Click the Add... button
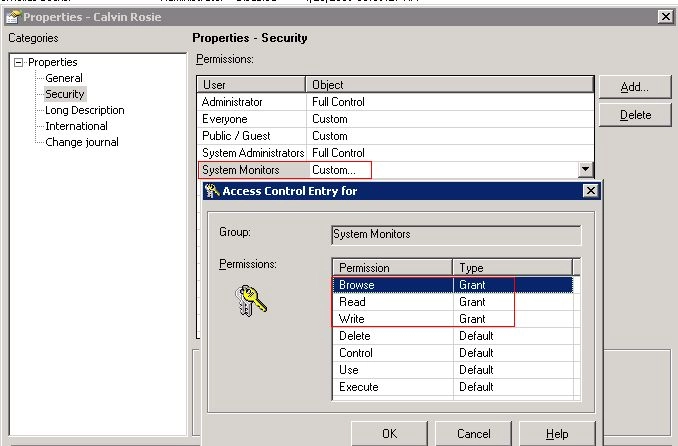The width and height of the screenshot is (678, 446). click(x=635, y=87)
